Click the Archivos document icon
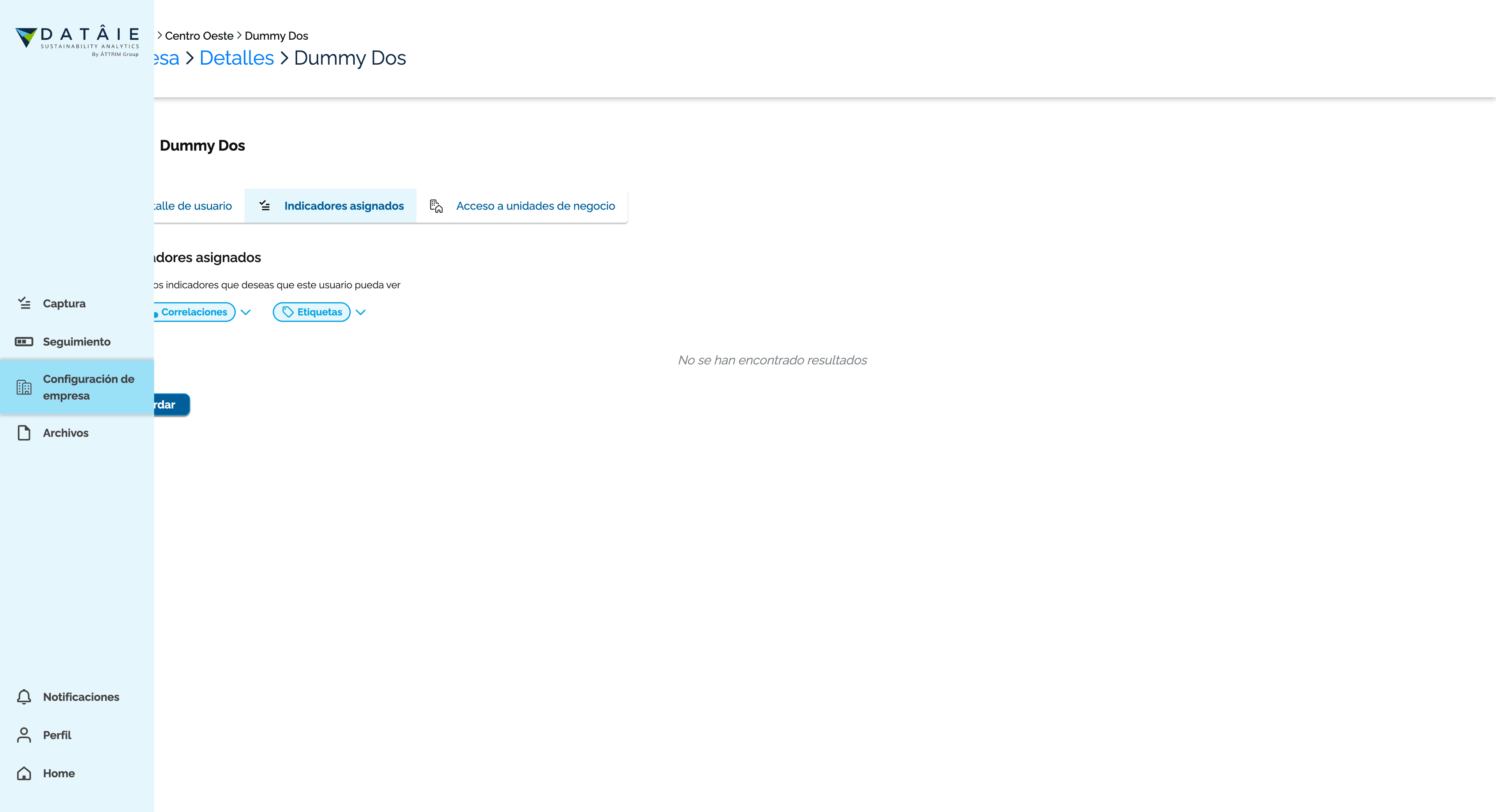 tap(24, 433)
